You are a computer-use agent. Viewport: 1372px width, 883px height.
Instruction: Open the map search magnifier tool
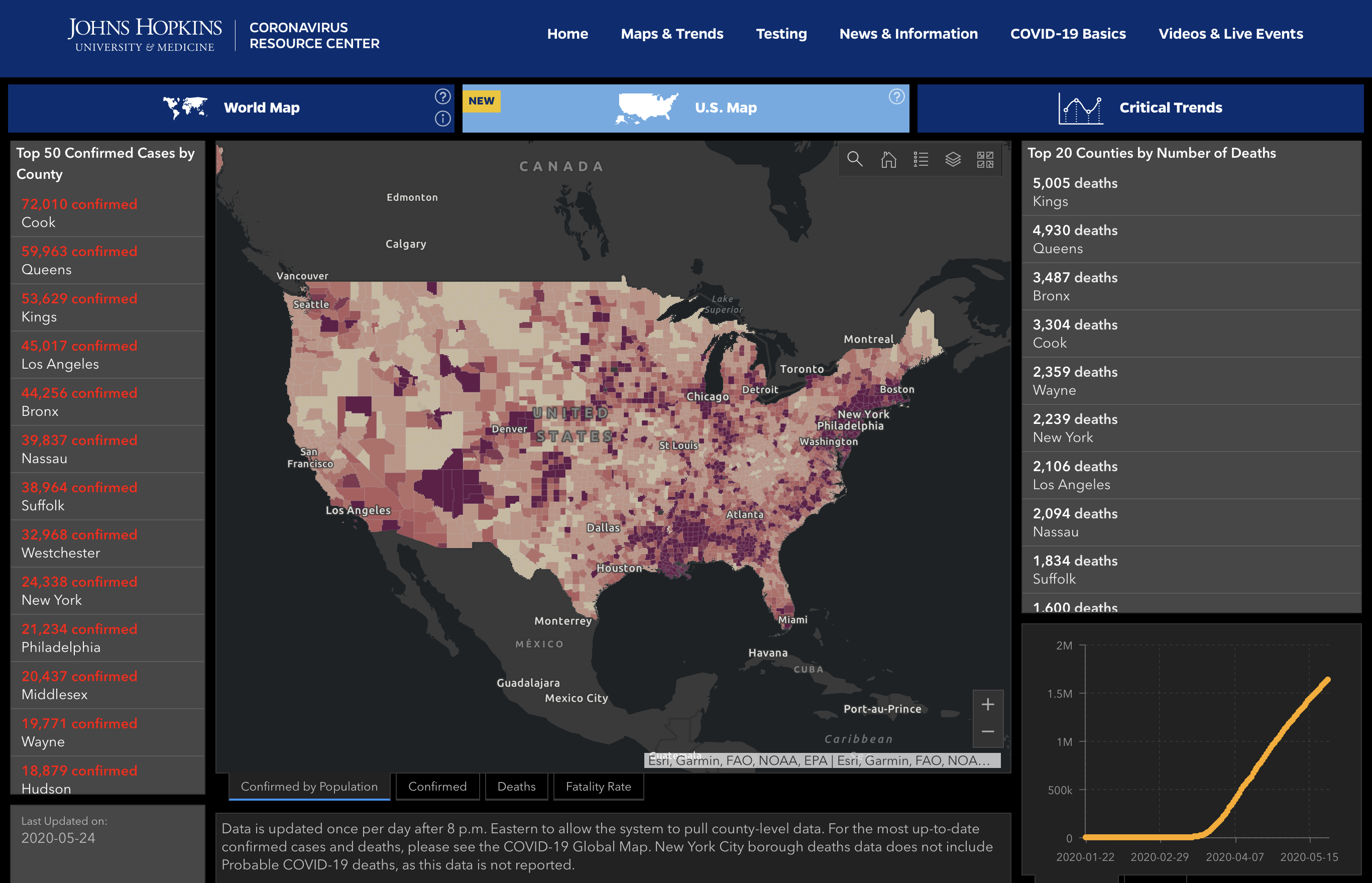854,159
